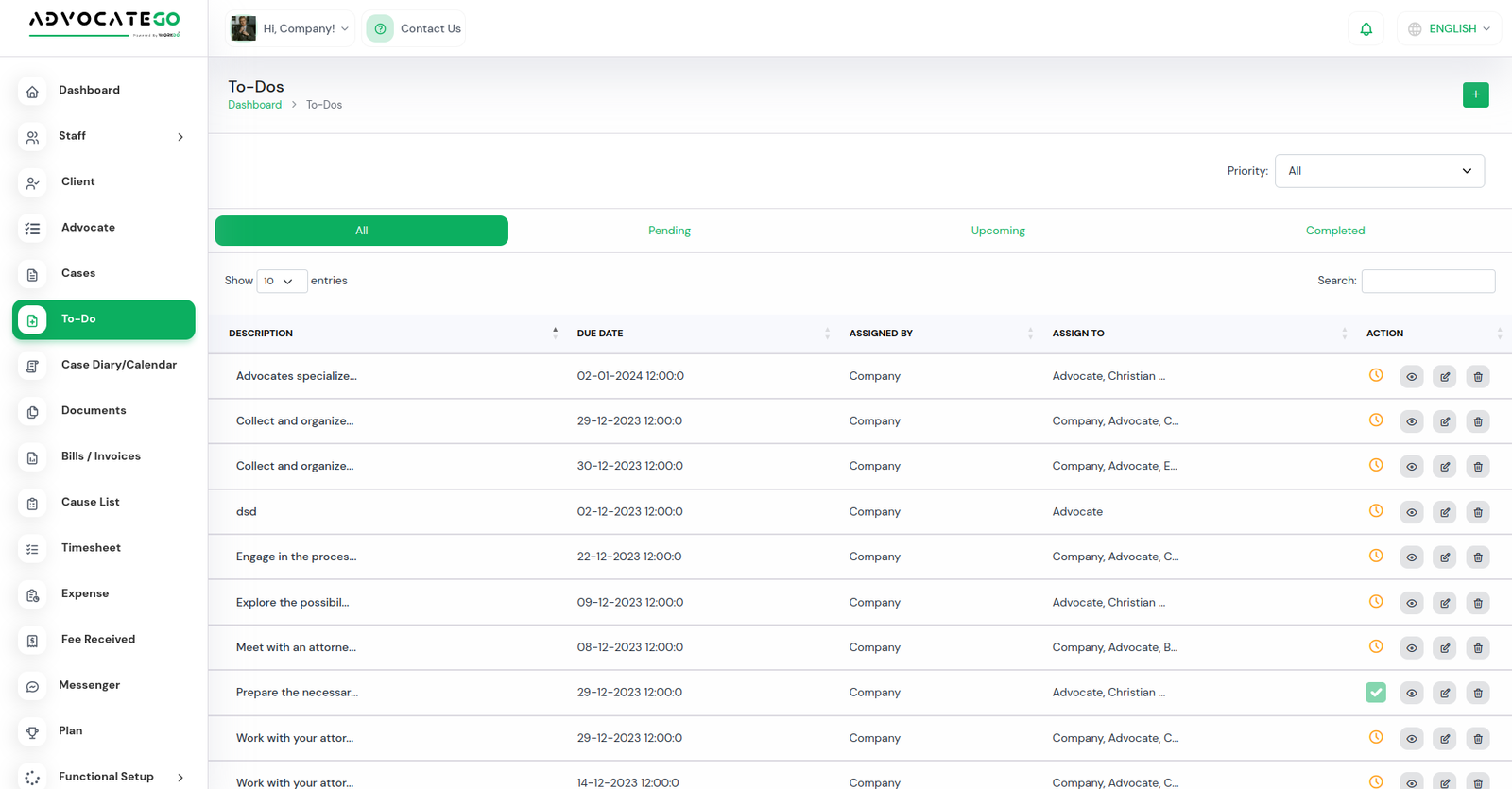The image size is (1512, 789).
Task: Click the Dashboard breadcrumb link
Action: (254, 105)
